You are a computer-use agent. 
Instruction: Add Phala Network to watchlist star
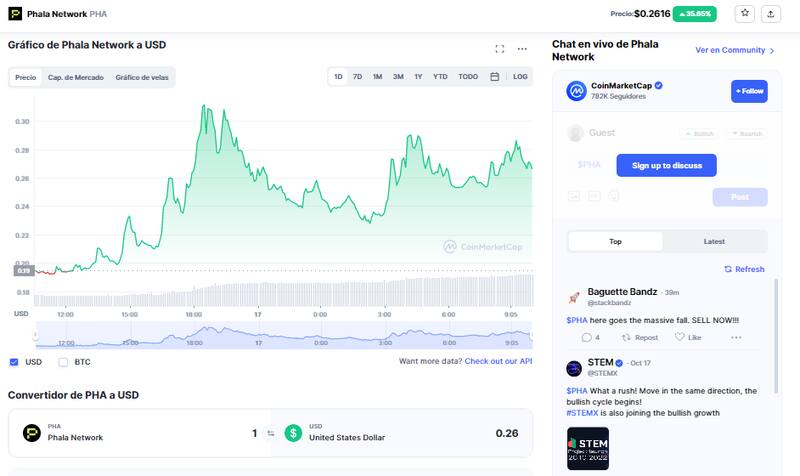(745, 14)
